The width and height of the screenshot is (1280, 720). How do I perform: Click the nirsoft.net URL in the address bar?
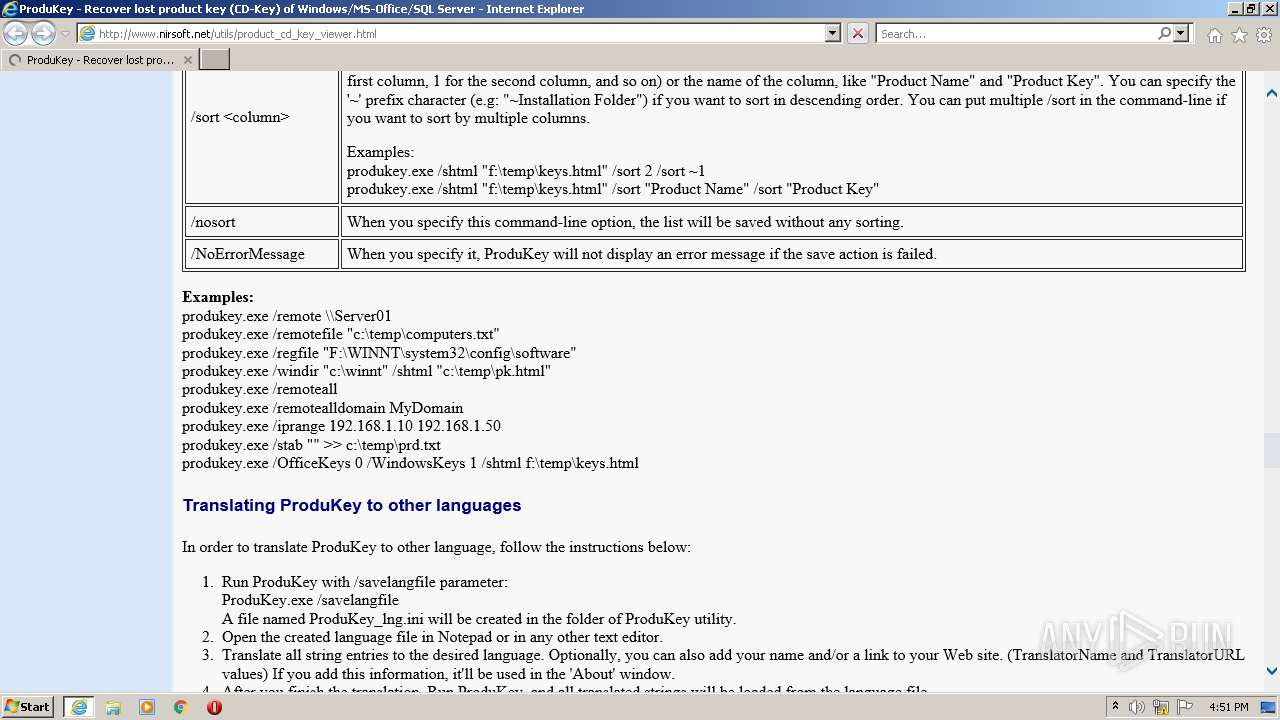click(x=237, y=34)
